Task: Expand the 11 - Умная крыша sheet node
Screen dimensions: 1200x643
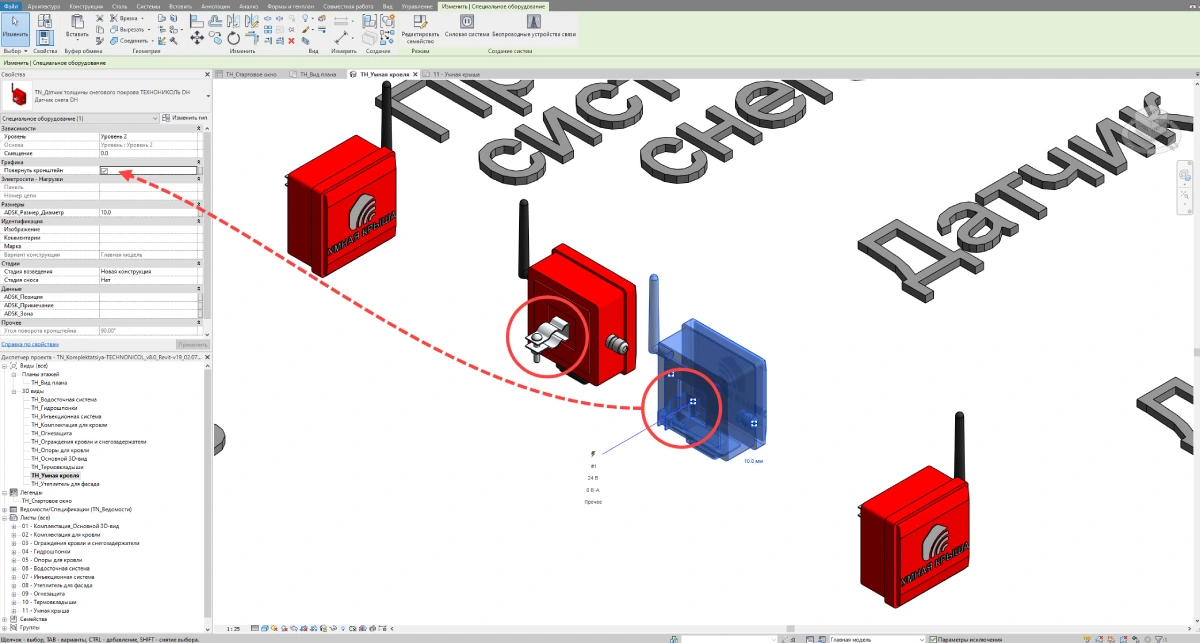Action: click(14, 610)
